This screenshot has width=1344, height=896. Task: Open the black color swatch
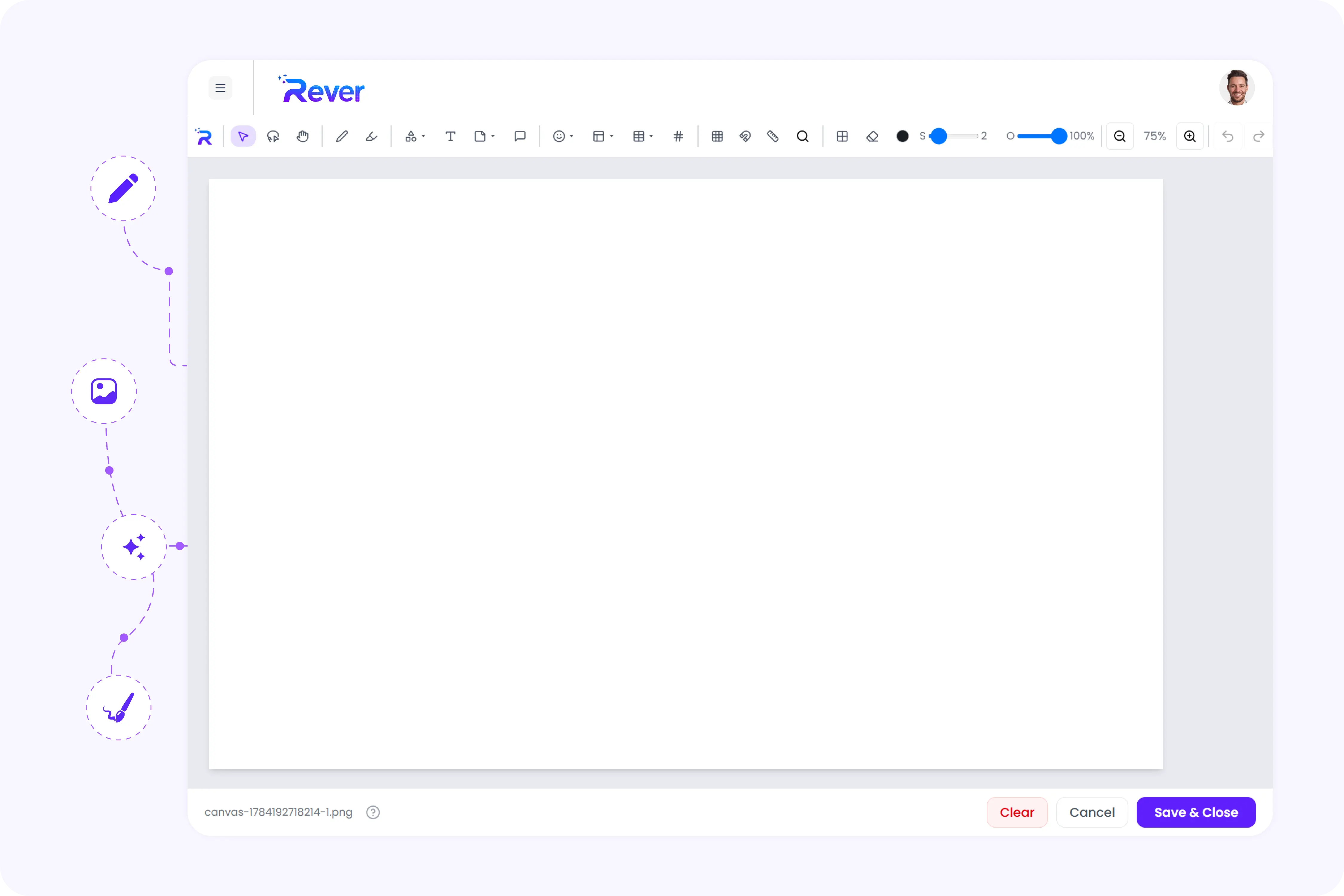(902, 136)
